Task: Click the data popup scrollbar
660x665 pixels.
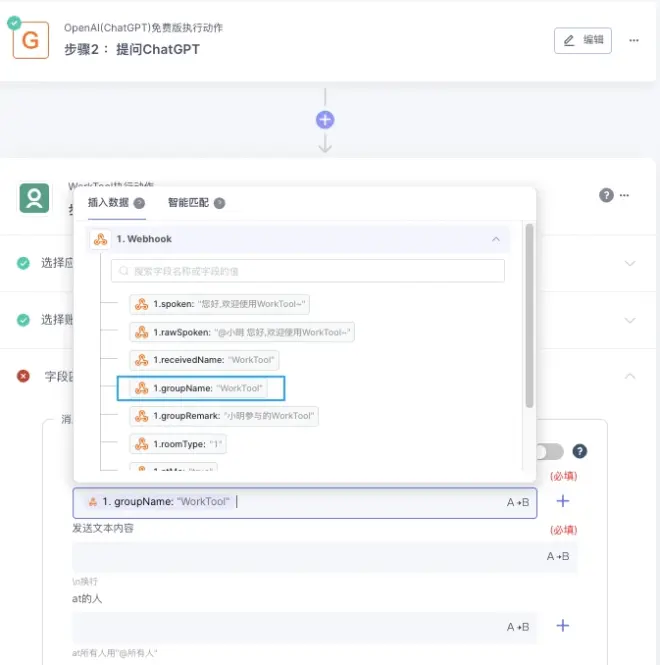Action: pos(529,316)
